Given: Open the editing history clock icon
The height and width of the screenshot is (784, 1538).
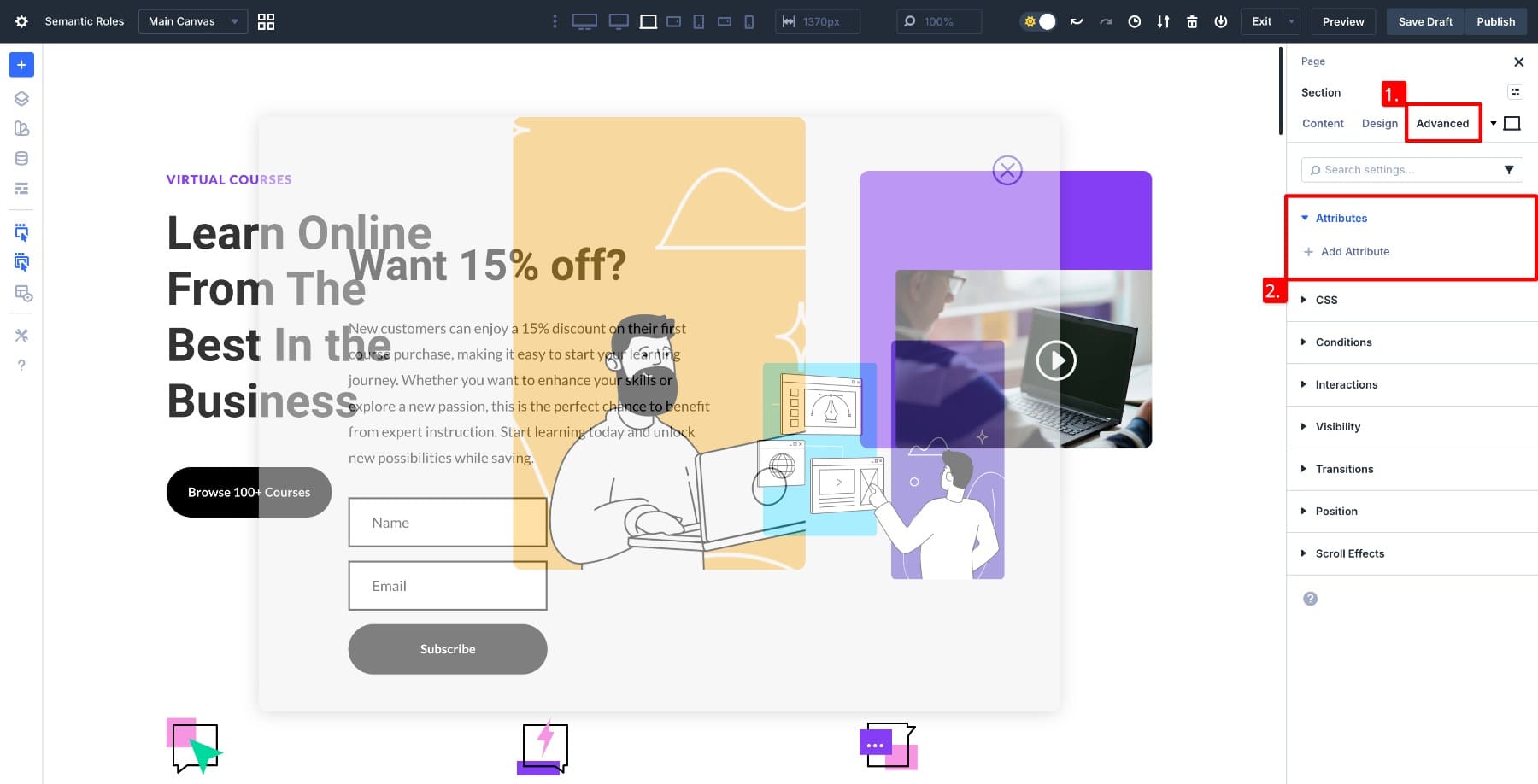Looking at the screenshot, I should [x=1134, y=21].
